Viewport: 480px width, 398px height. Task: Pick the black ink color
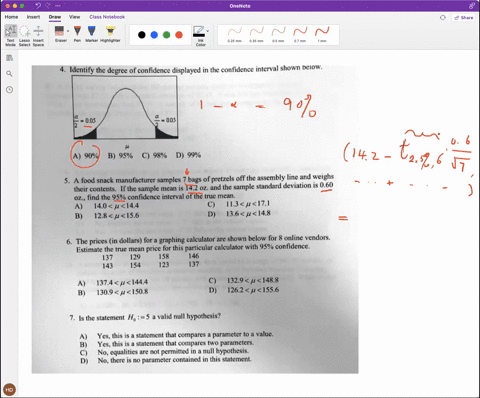pyautogui.click(x=142, y=35)
